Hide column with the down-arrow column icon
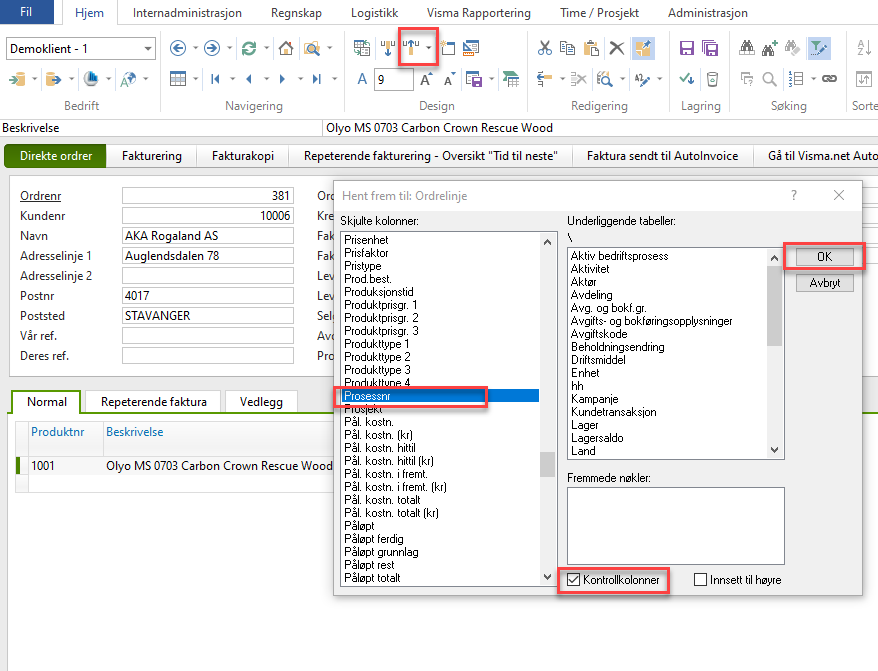Image resolution: width=878 pixels, height=671 pixels. 387,49
